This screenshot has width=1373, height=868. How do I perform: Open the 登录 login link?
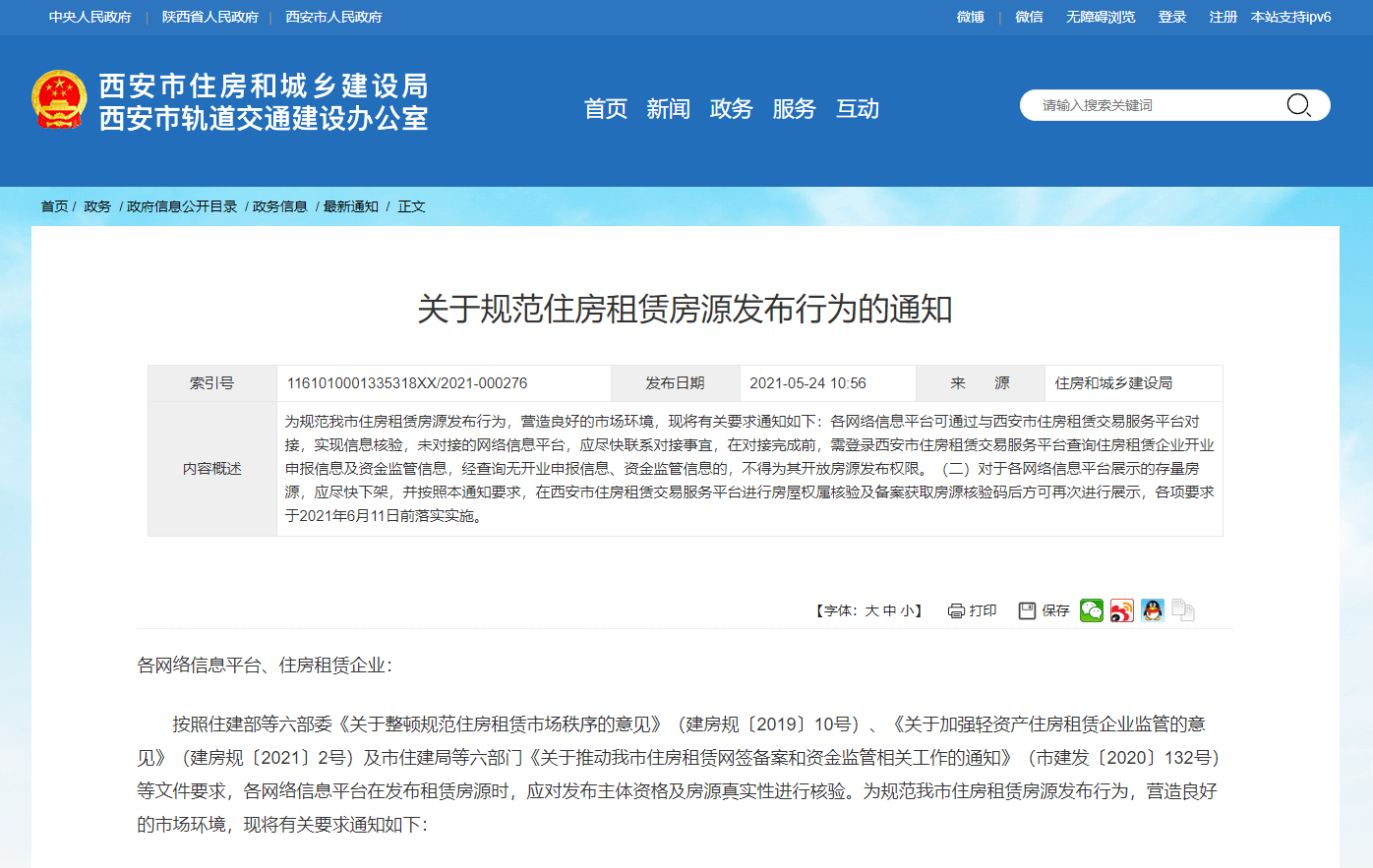[1172, 17]
